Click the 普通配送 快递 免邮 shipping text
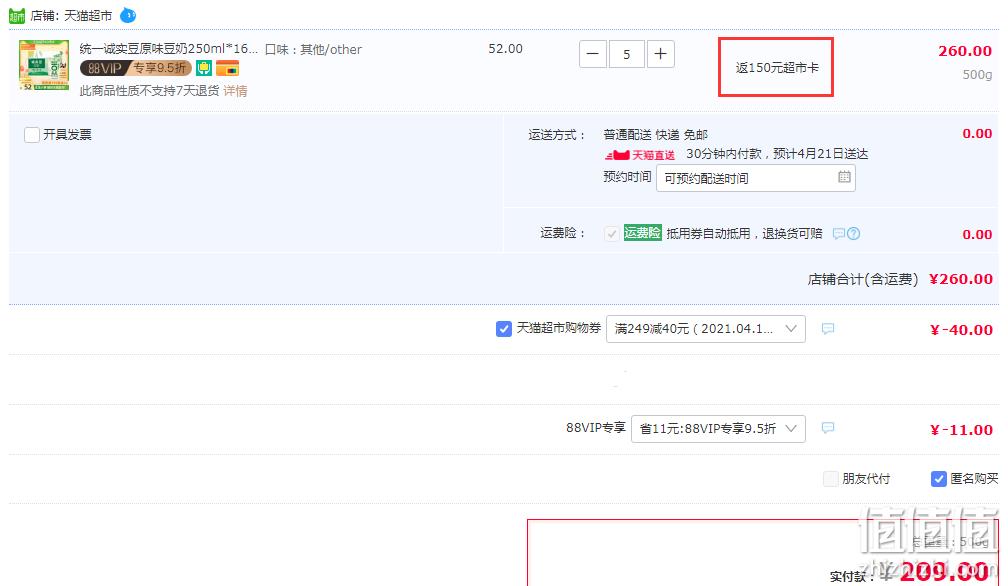 (655, 135)
